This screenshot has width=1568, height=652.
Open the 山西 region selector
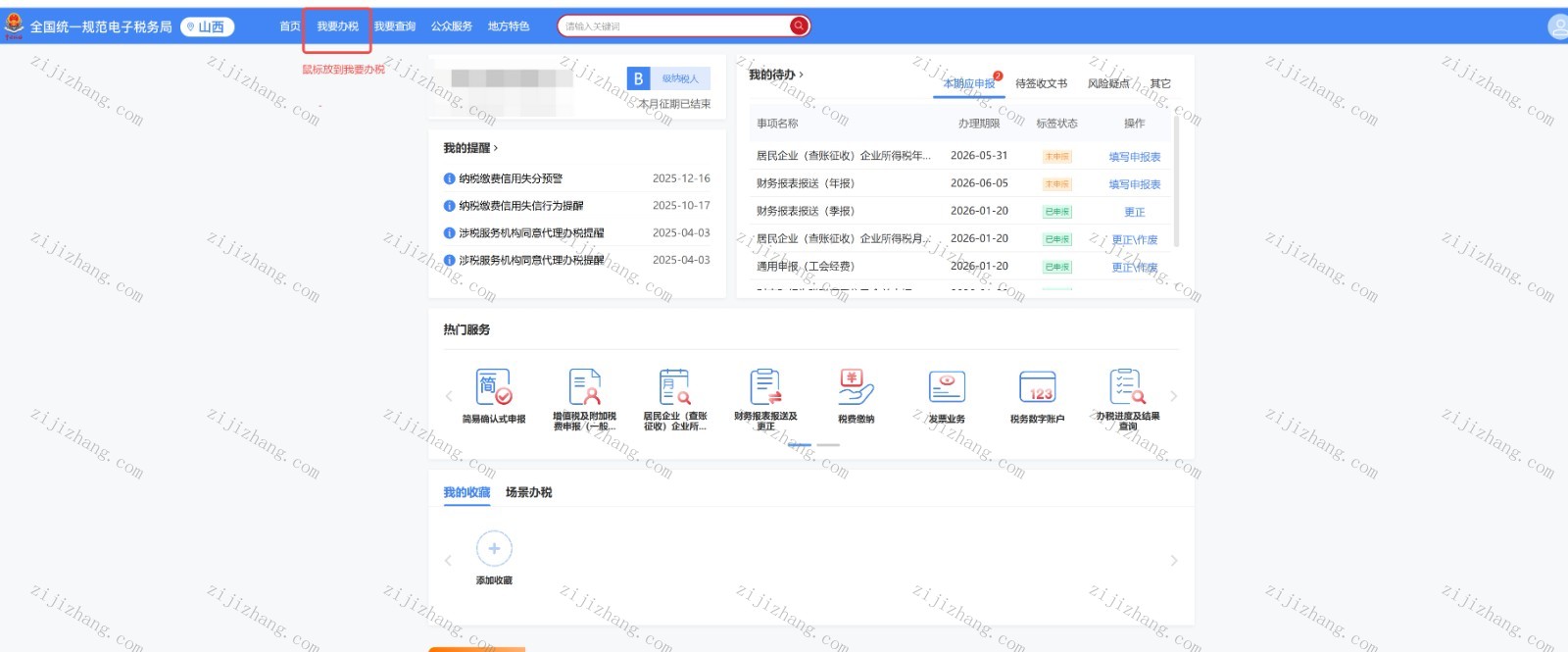(209, 27)
